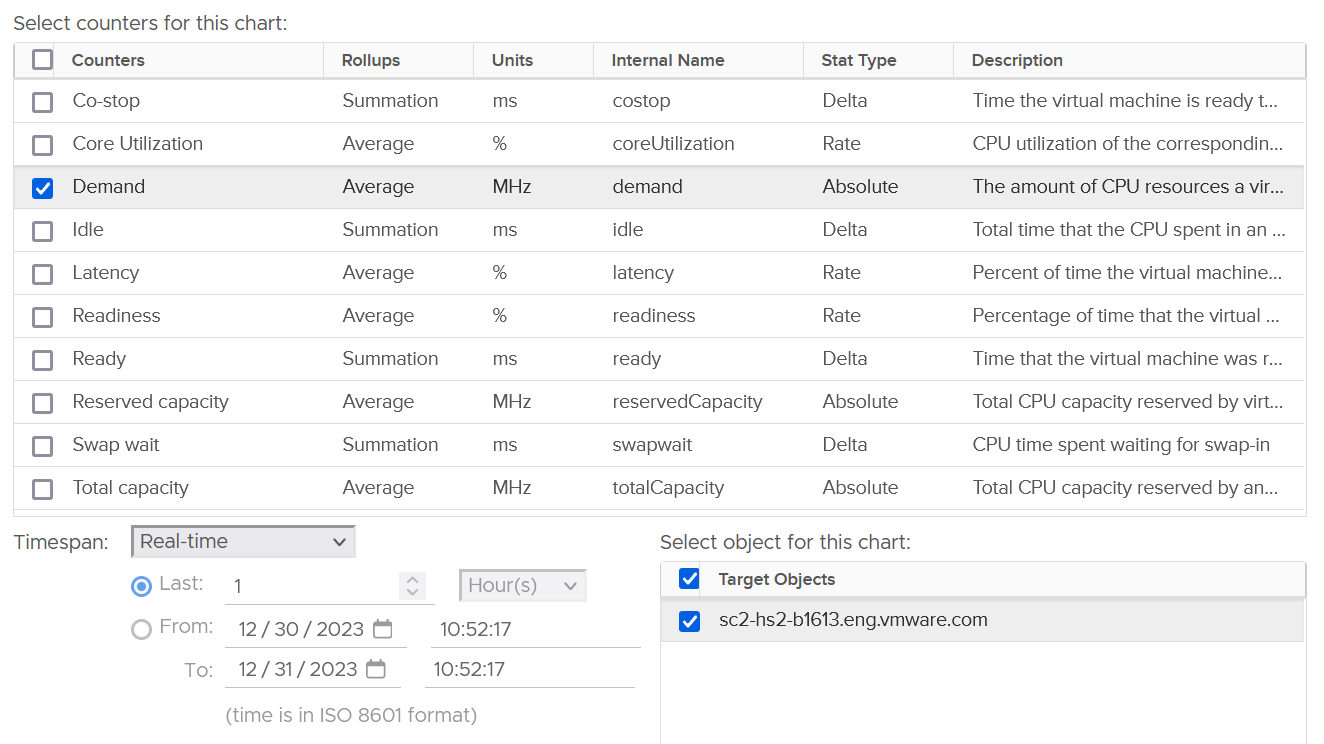Sort by Units column header
Image resolution: width=1324 pixels, height=744 pixels.
click(513, 60)
